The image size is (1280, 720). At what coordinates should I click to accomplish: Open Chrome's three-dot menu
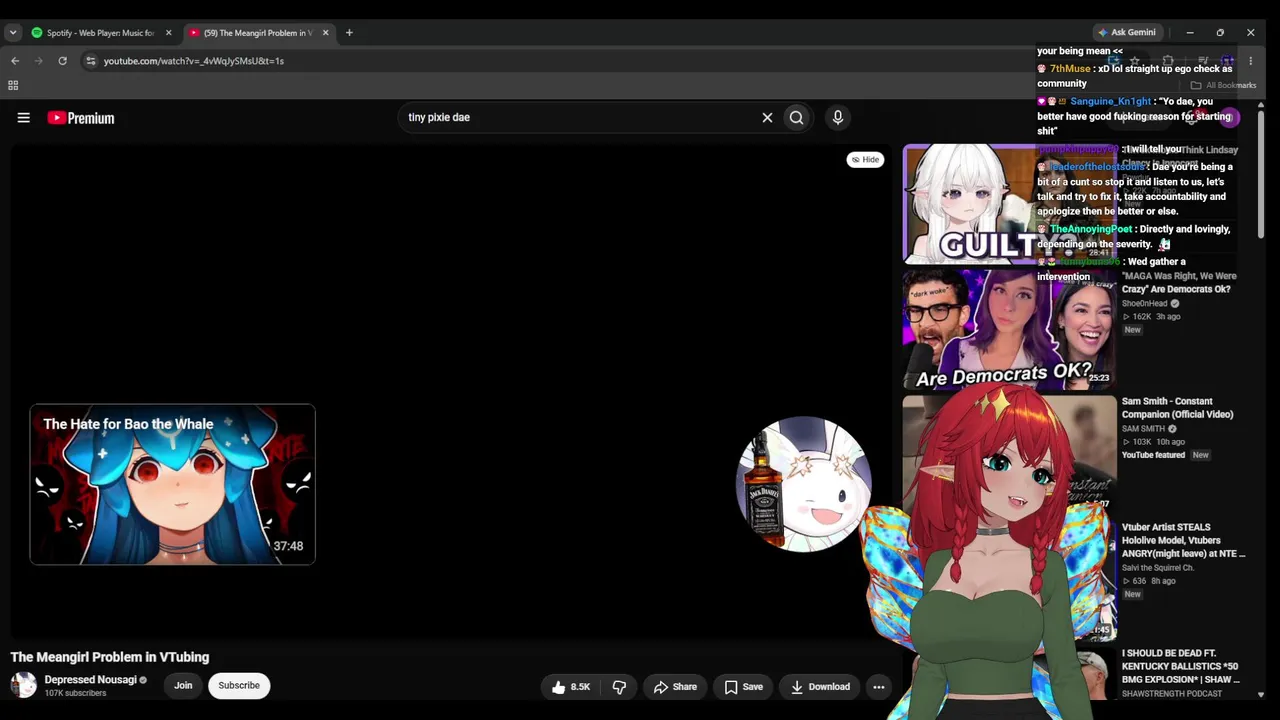(1250, 61)
